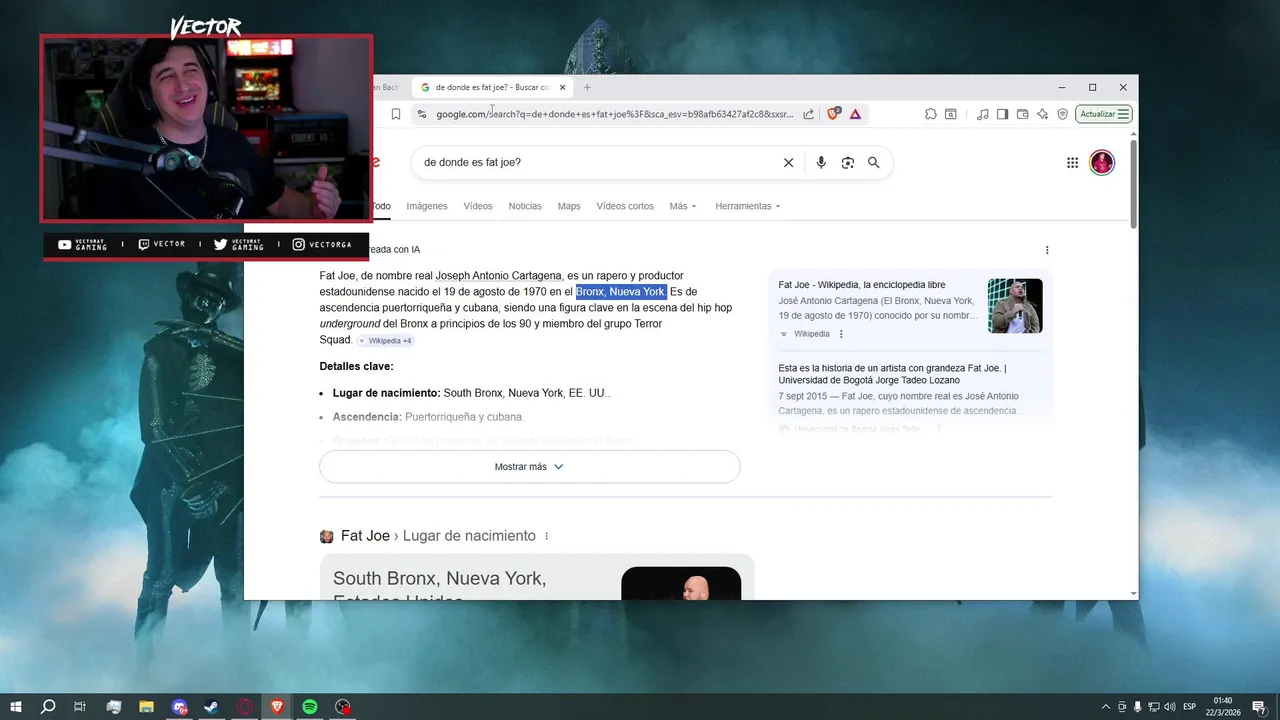Start voice search with microphone icon
The width and height of the screenshot is (1280, 720).
click(821, 162)
